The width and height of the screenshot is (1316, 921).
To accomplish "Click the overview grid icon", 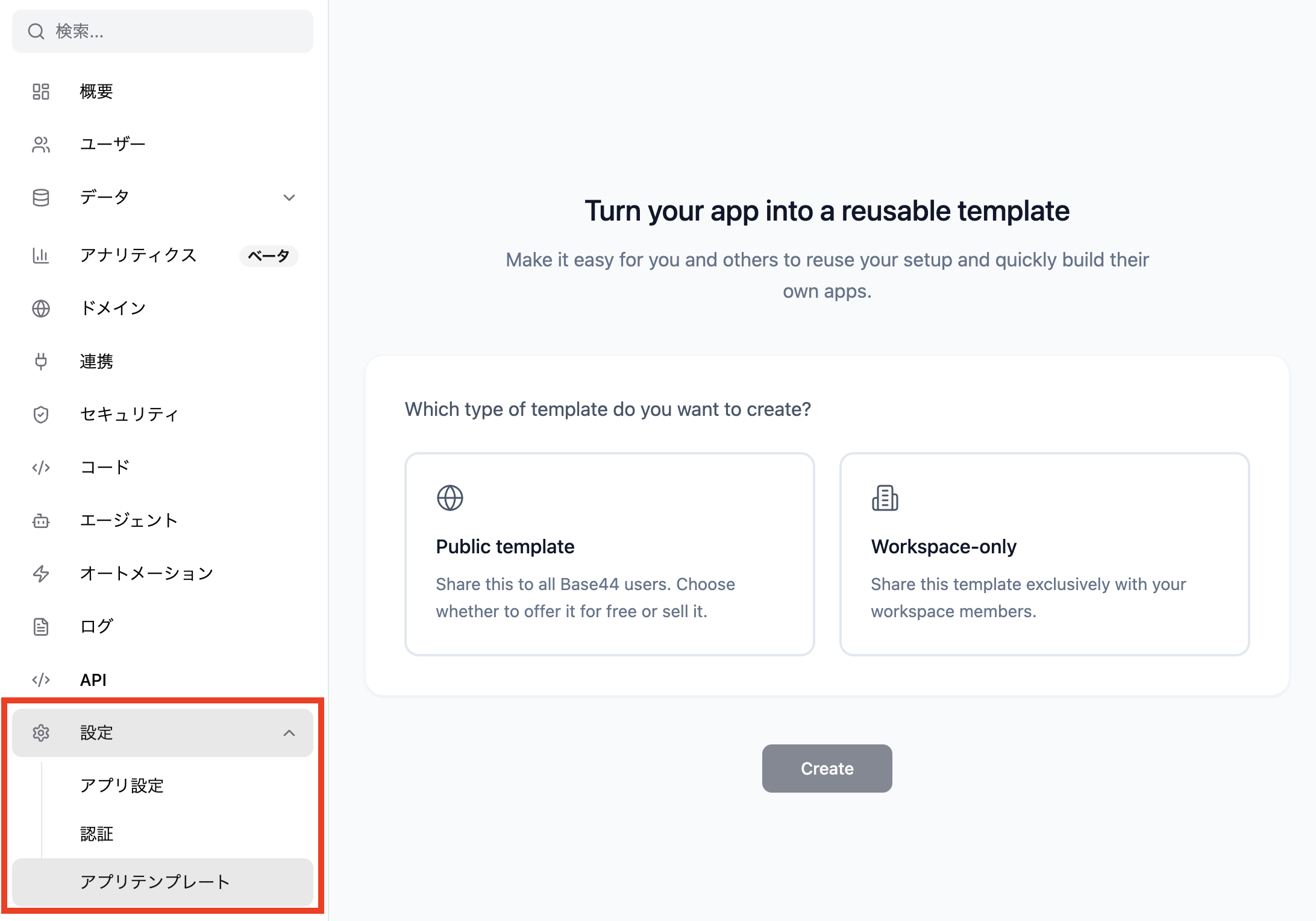I will [x=41, y=92].
